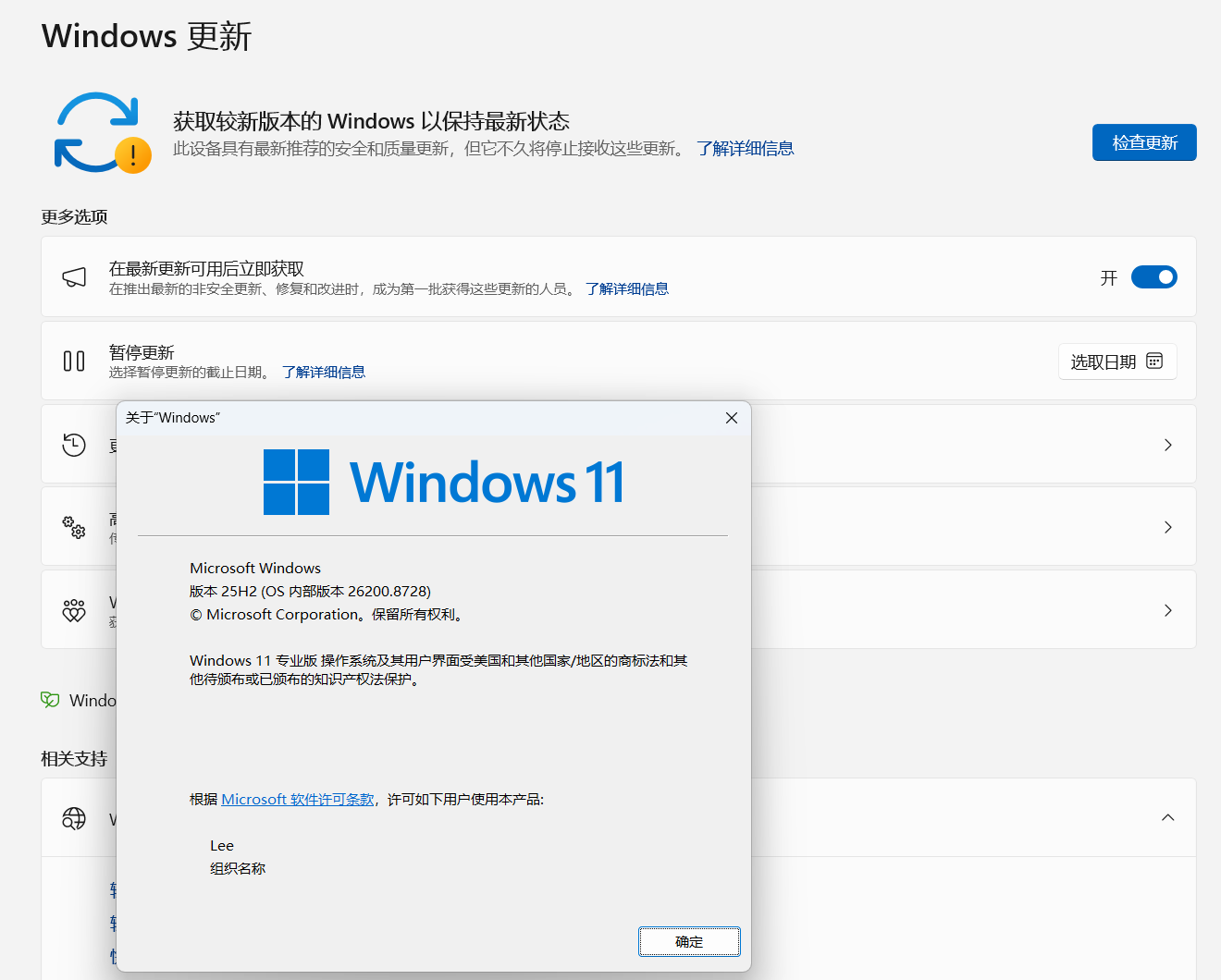1221x980 pixels.
Task: Click the 检查更新 button
Action: [x=1144, y=142]
